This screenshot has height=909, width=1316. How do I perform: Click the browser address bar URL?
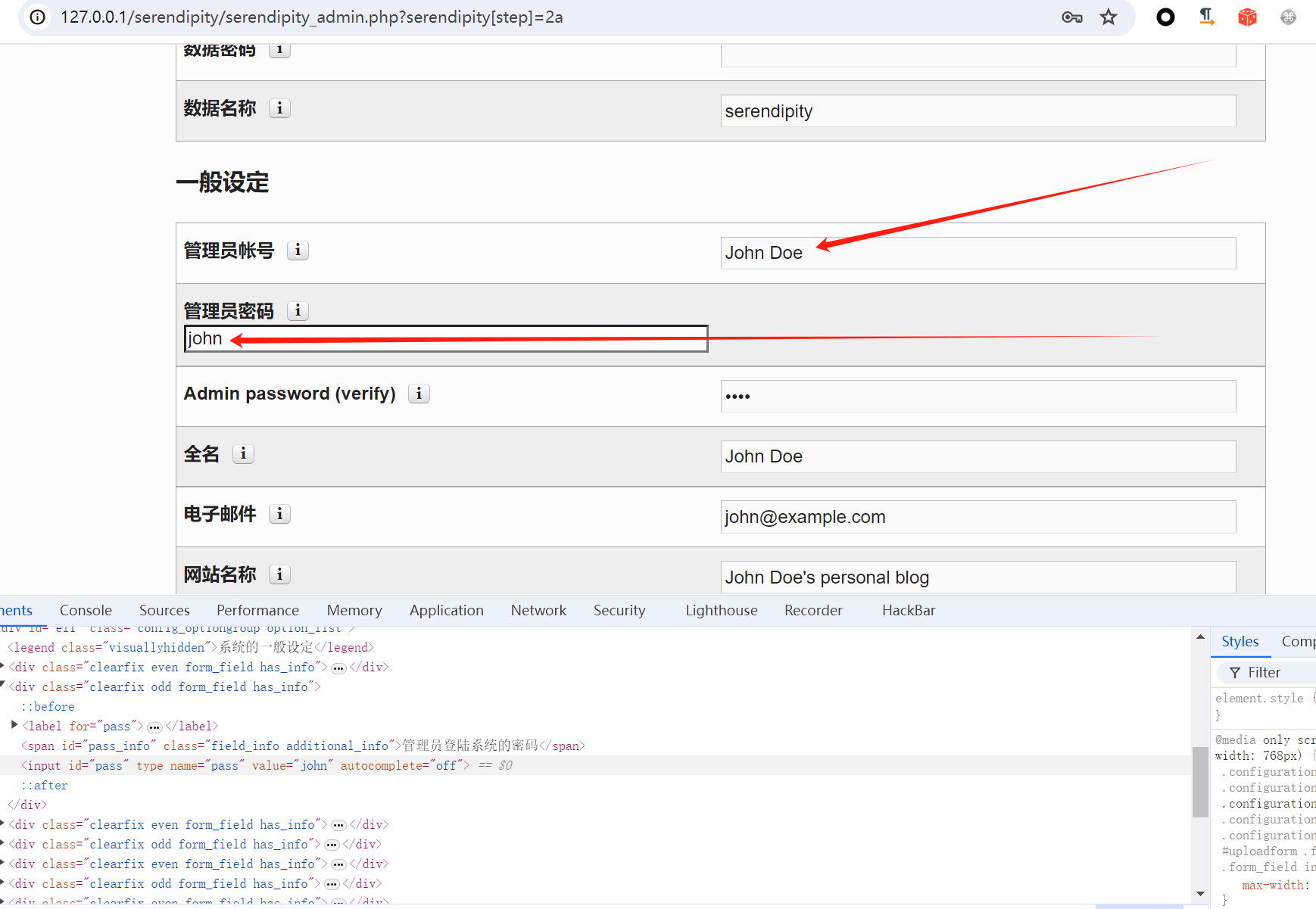click(x=312, y=17)
